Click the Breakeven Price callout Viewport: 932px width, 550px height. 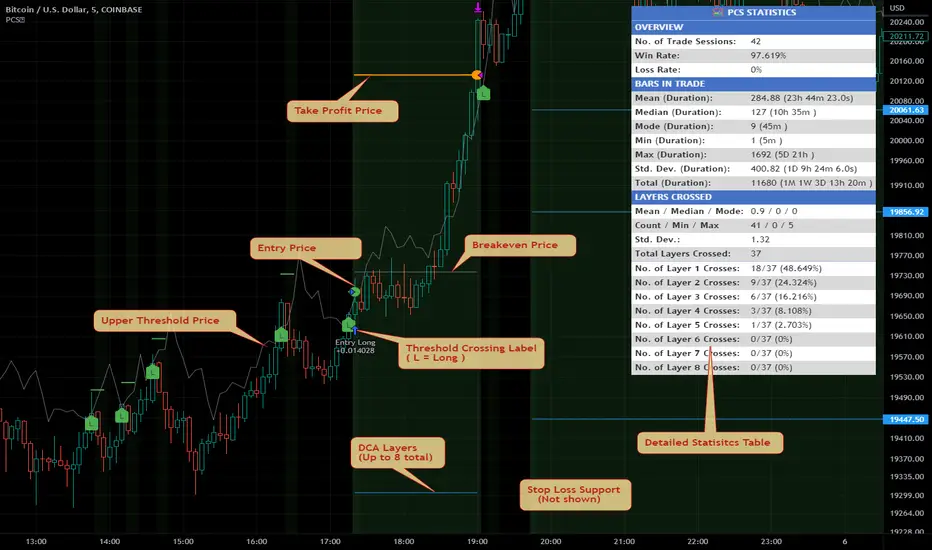(519, 245)
